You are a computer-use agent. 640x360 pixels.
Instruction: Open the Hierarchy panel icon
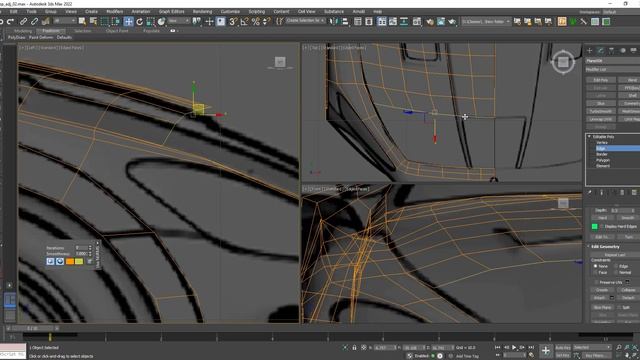point(611,51)
